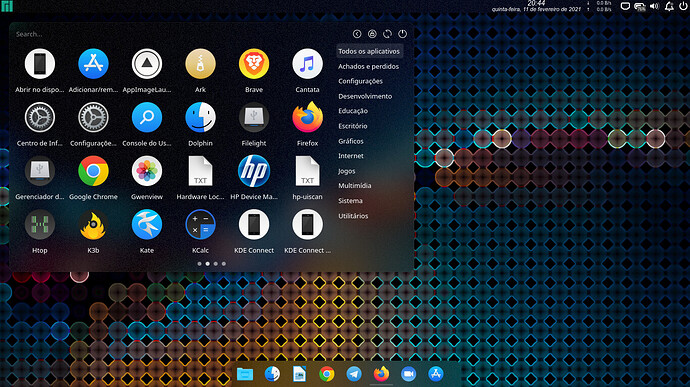Image resolution: width=690 pixels, height=387 pixels.
Task: Show Internet category apps
Action: coord(351,156)
